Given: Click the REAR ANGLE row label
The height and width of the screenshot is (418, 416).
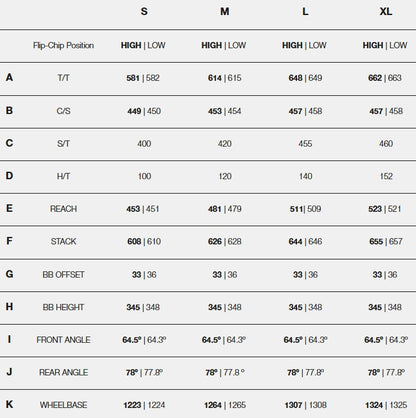Looking at the screenshot, I should [x=63, y=372].
